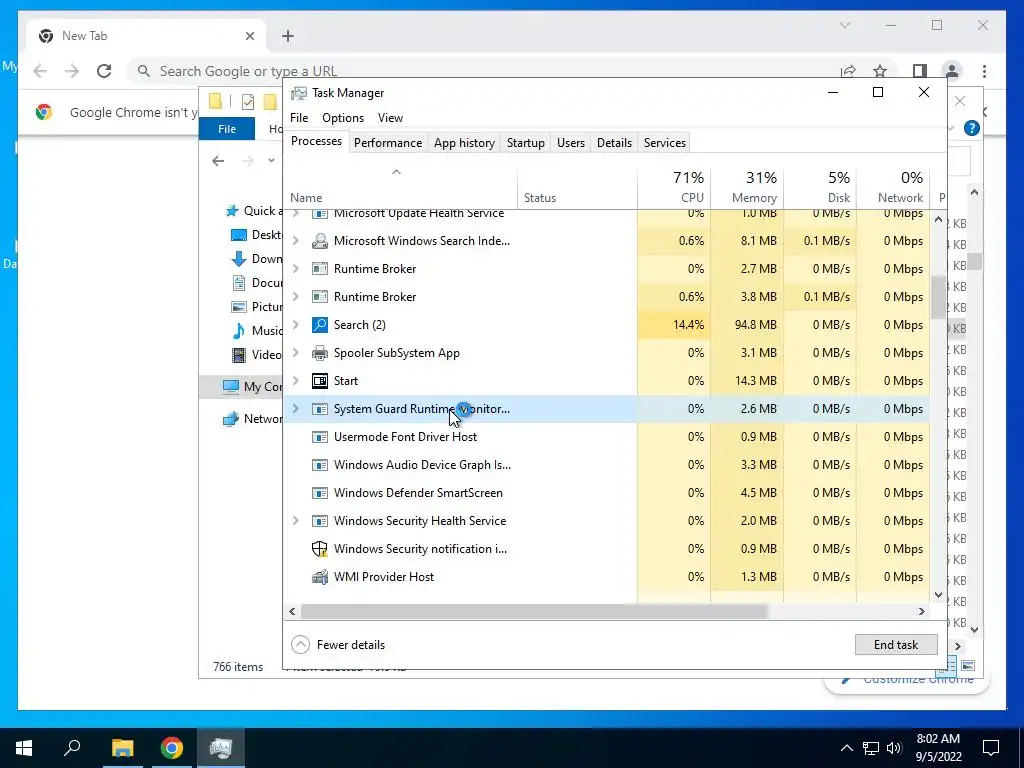
Task: Select the Usermode Font Driver Host row
Action: 607,437
